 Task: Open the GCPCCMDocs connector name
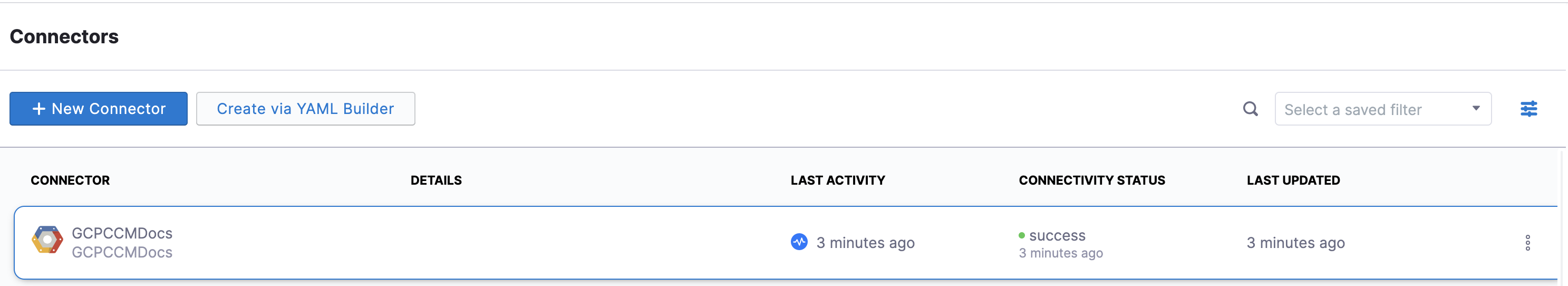click(x=122, y=233)
